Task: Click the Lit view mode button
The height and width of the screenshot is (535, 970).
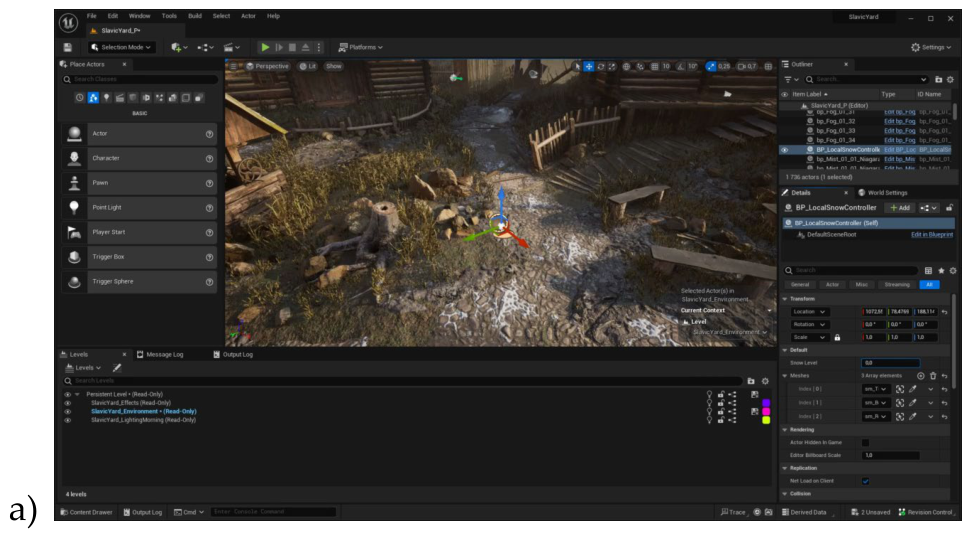Action: pyautogui.click(x=307, y=66)
